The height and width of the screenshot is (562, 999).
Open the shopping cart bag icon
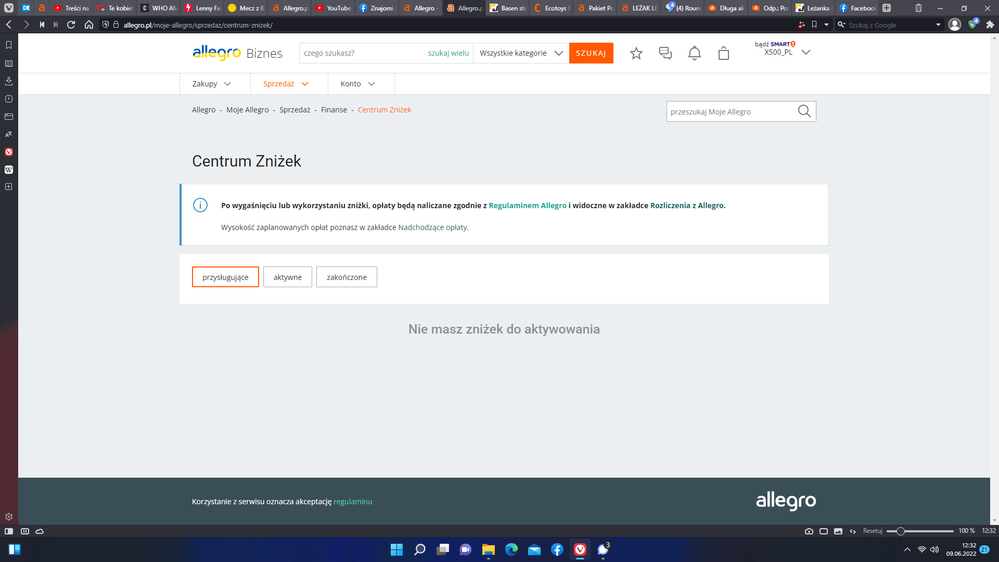coord(723,53)
